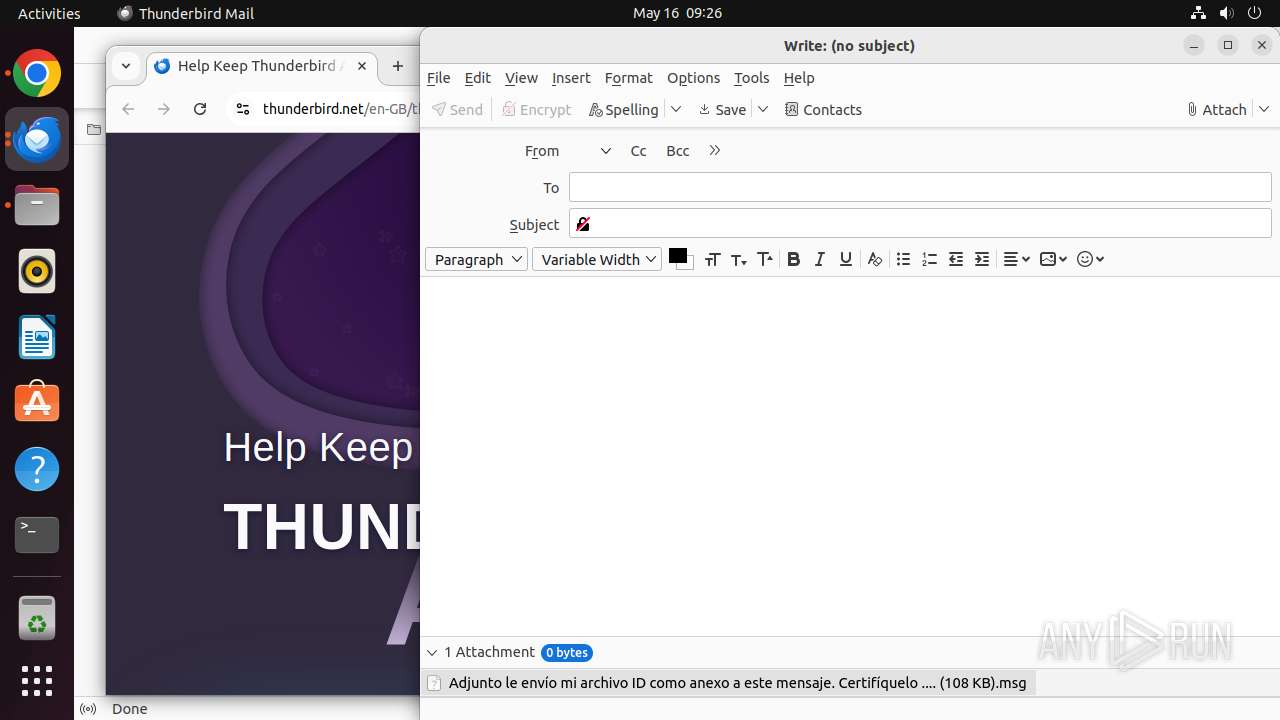Pick the black text colour swatch
1280x720 pixels.
point(678,256)
